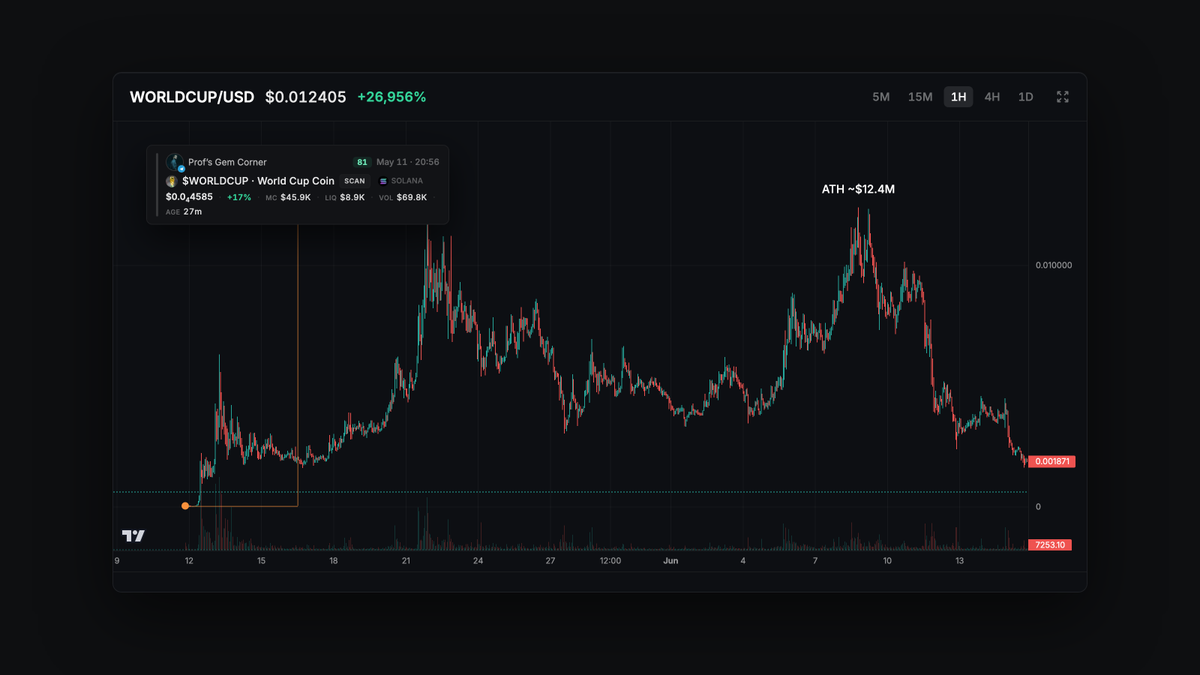The image size is (1200, 675).
Task: Open Prof's Gem Corner channel name
Action: pos(227,162)
